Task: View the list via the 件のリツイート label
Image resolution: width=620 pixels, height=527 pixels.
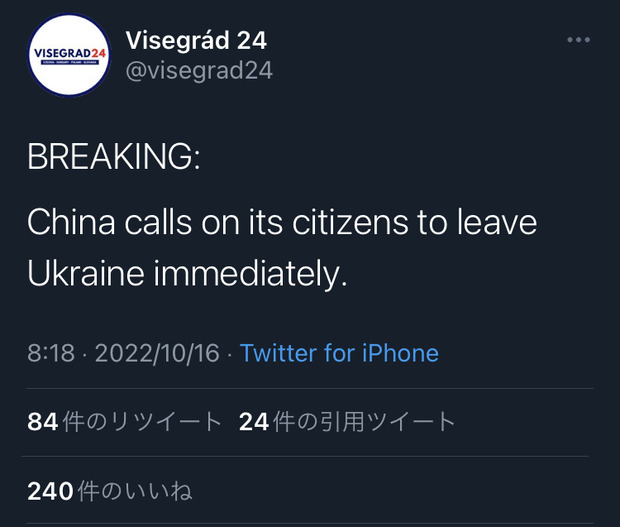Action: pyautogui.click(x=141, y=422)
